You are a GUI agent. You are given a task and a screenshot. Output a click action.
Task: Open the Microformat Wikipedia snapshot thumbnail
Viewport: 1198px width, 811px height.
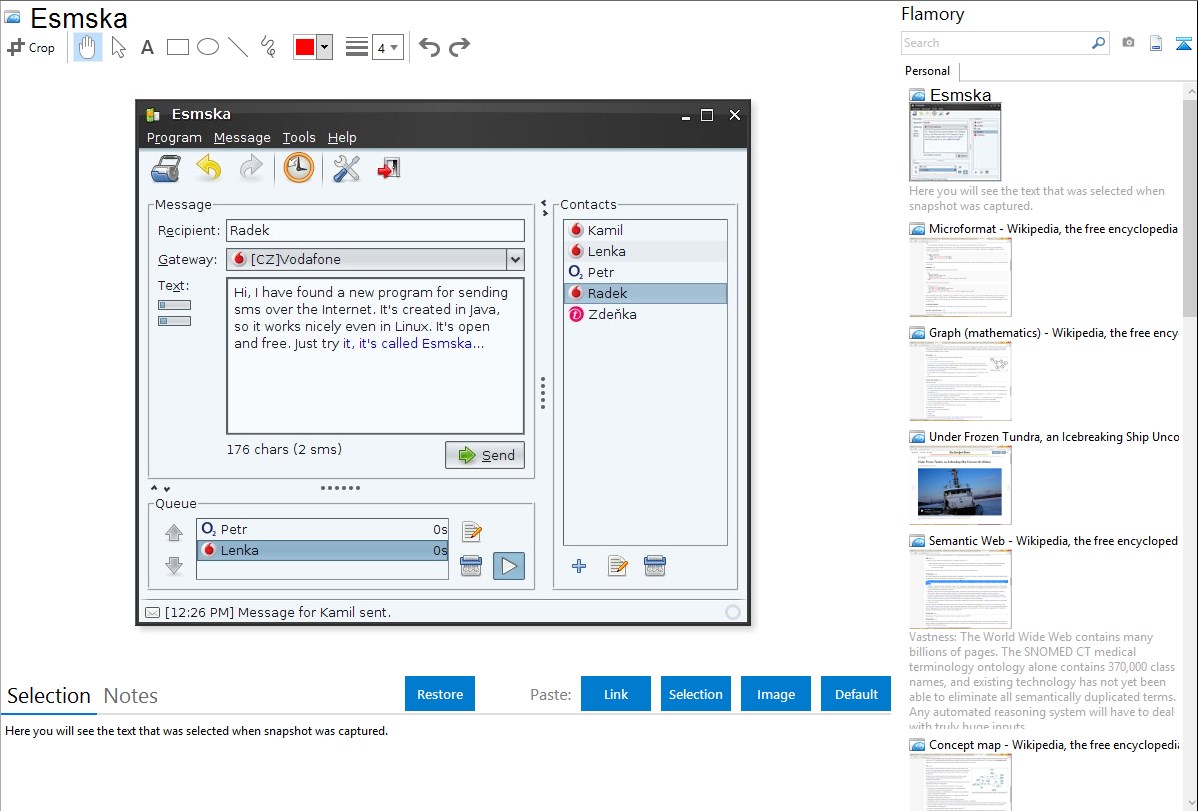[x=960, y=277]
